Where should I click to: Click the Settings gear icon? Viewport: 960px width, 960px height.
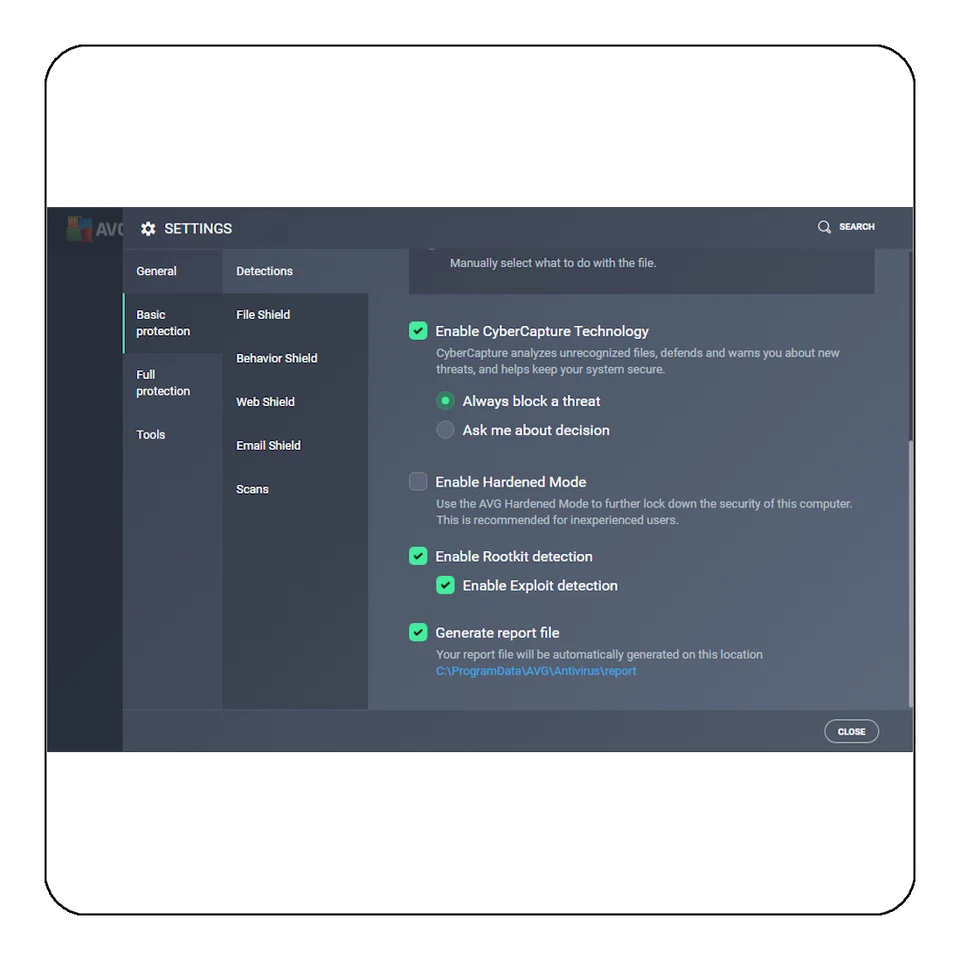[x=147, y=228]
